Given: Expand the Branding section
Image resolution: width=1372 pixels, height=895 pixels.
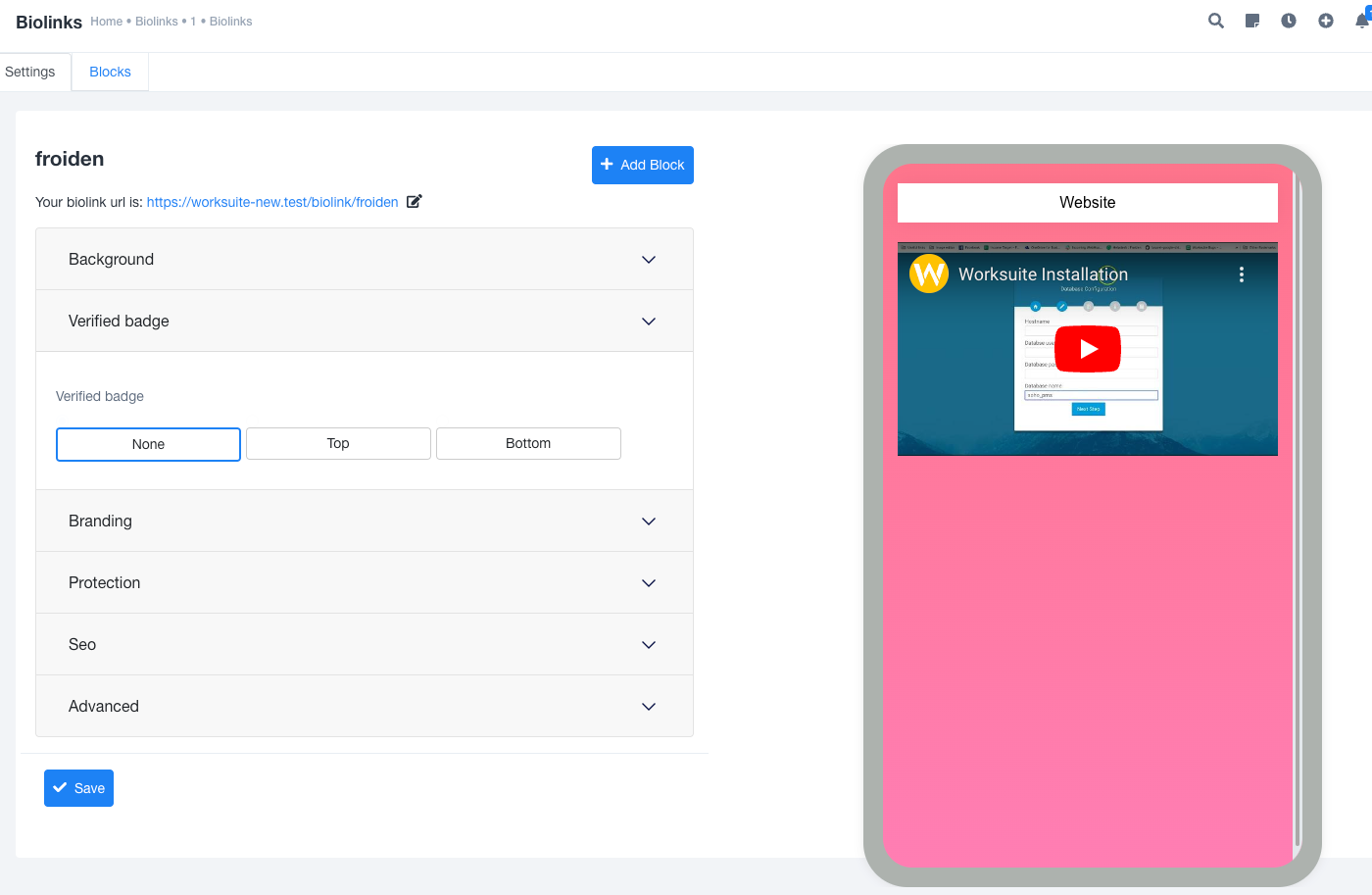Looking at the screenshot, I should click(365, 521).
